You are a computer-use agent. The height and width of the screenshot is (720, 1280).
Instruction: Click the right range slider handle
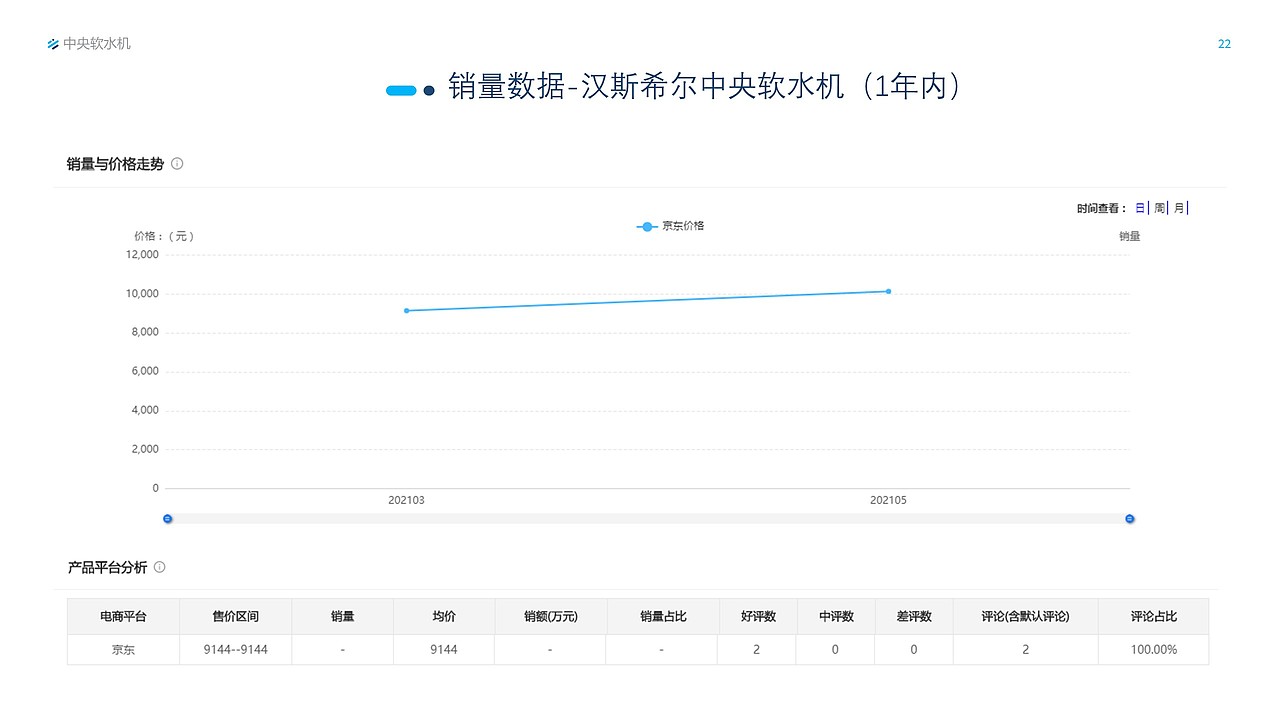[1130, 518]
